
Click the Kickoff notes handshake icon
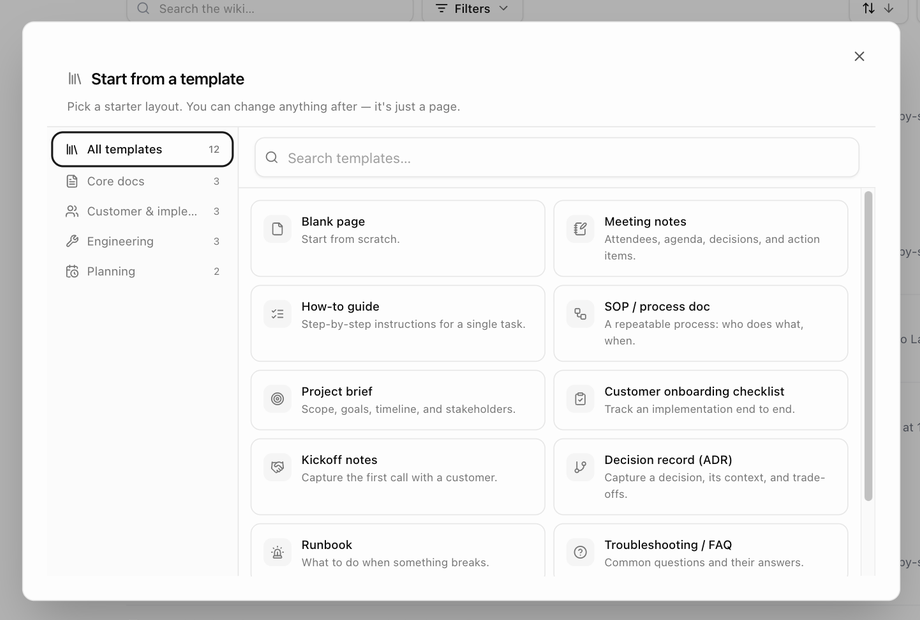point(278,467)
